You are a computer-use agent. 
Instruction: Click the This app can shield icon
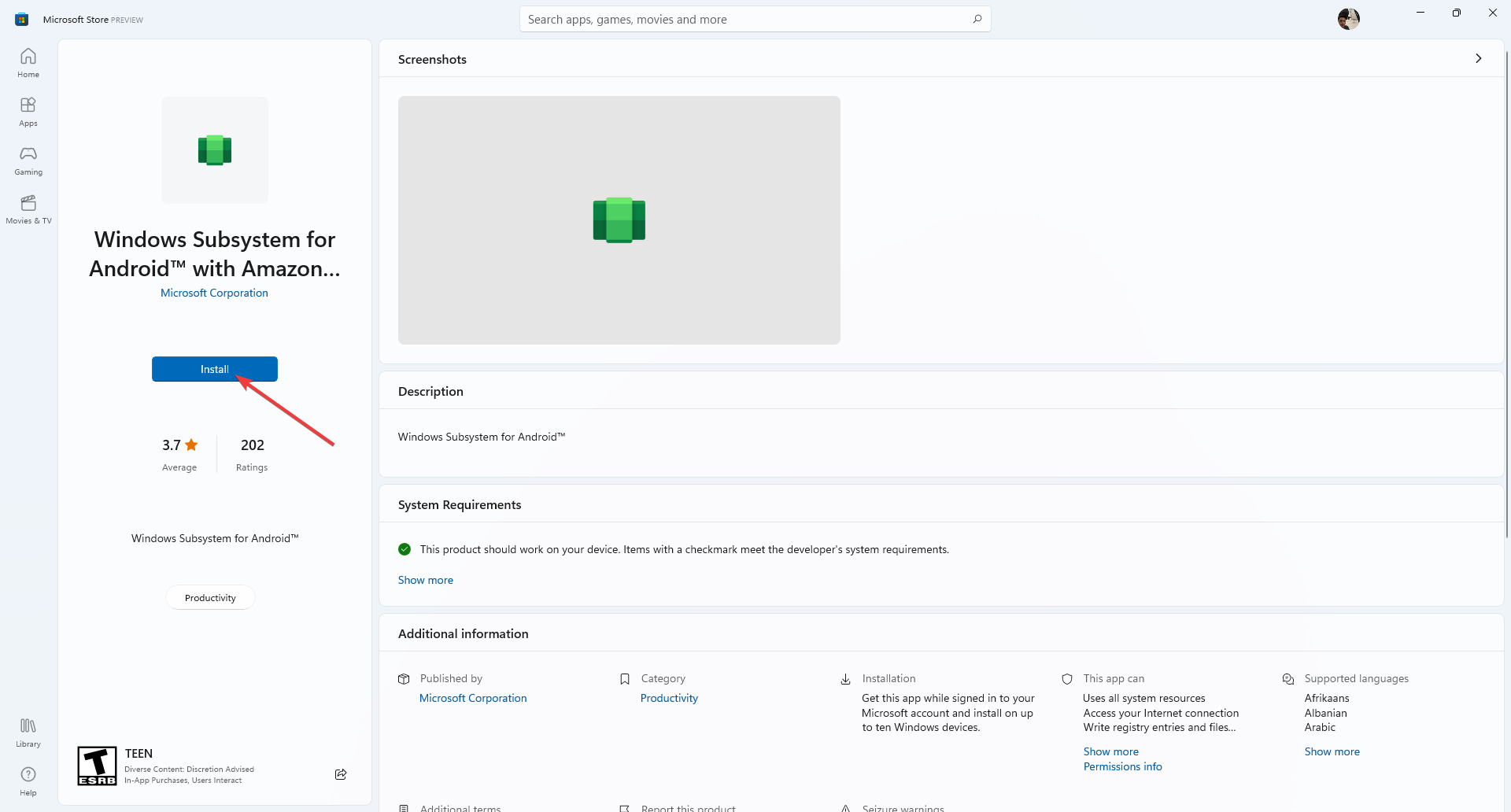click(x=1067, y=679)
